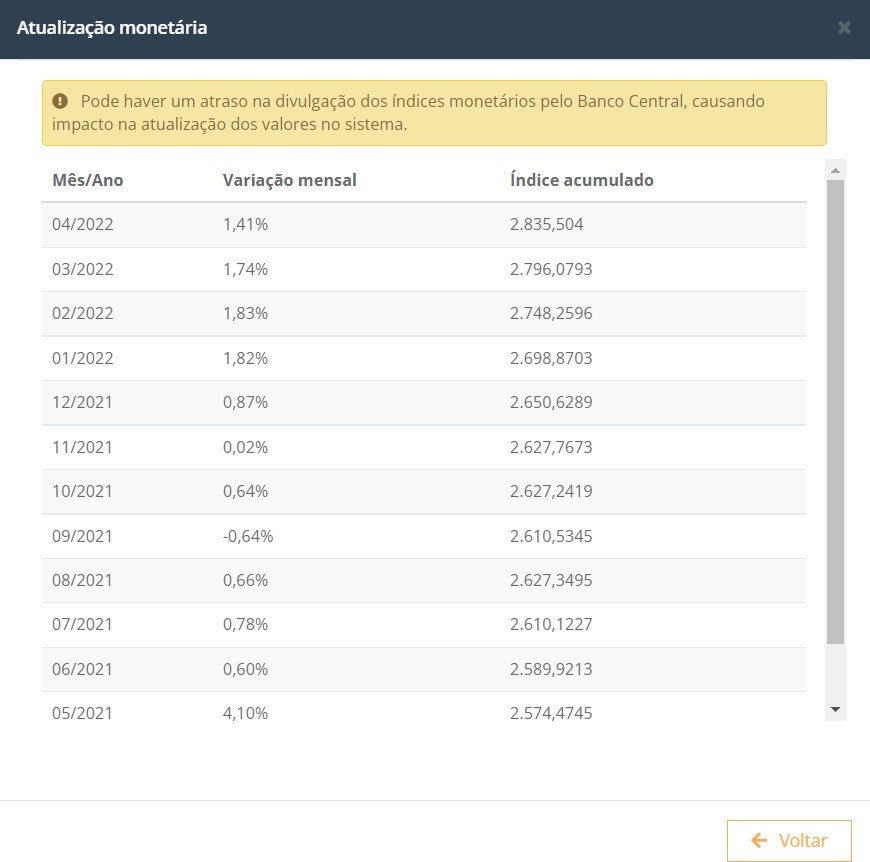Screen dimensions: 870x862
Task: Click the Índice acumulado column header
Action: (x=581, y=180)
